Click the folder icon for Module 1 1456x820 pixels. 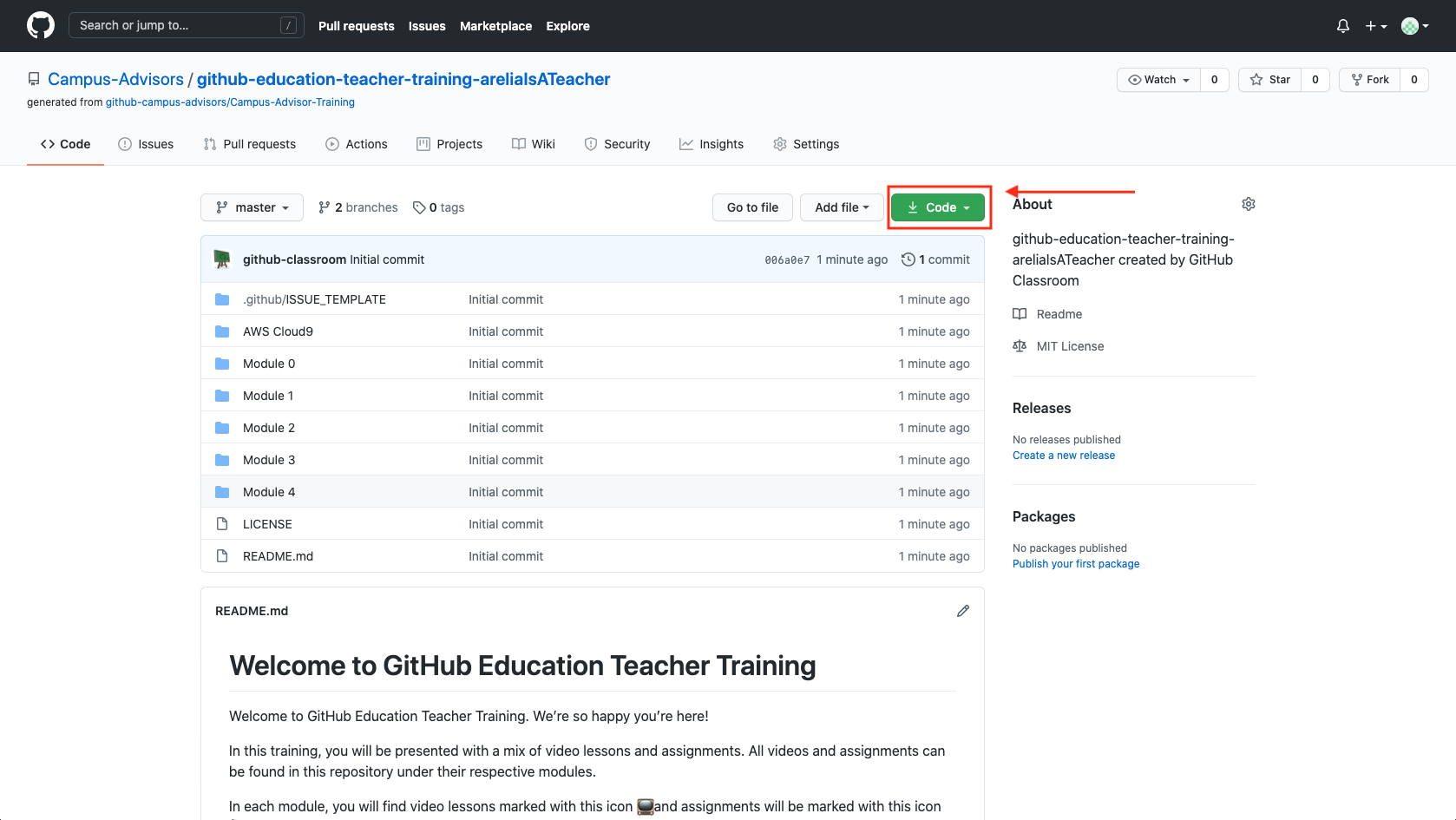(x=222, y=396)
